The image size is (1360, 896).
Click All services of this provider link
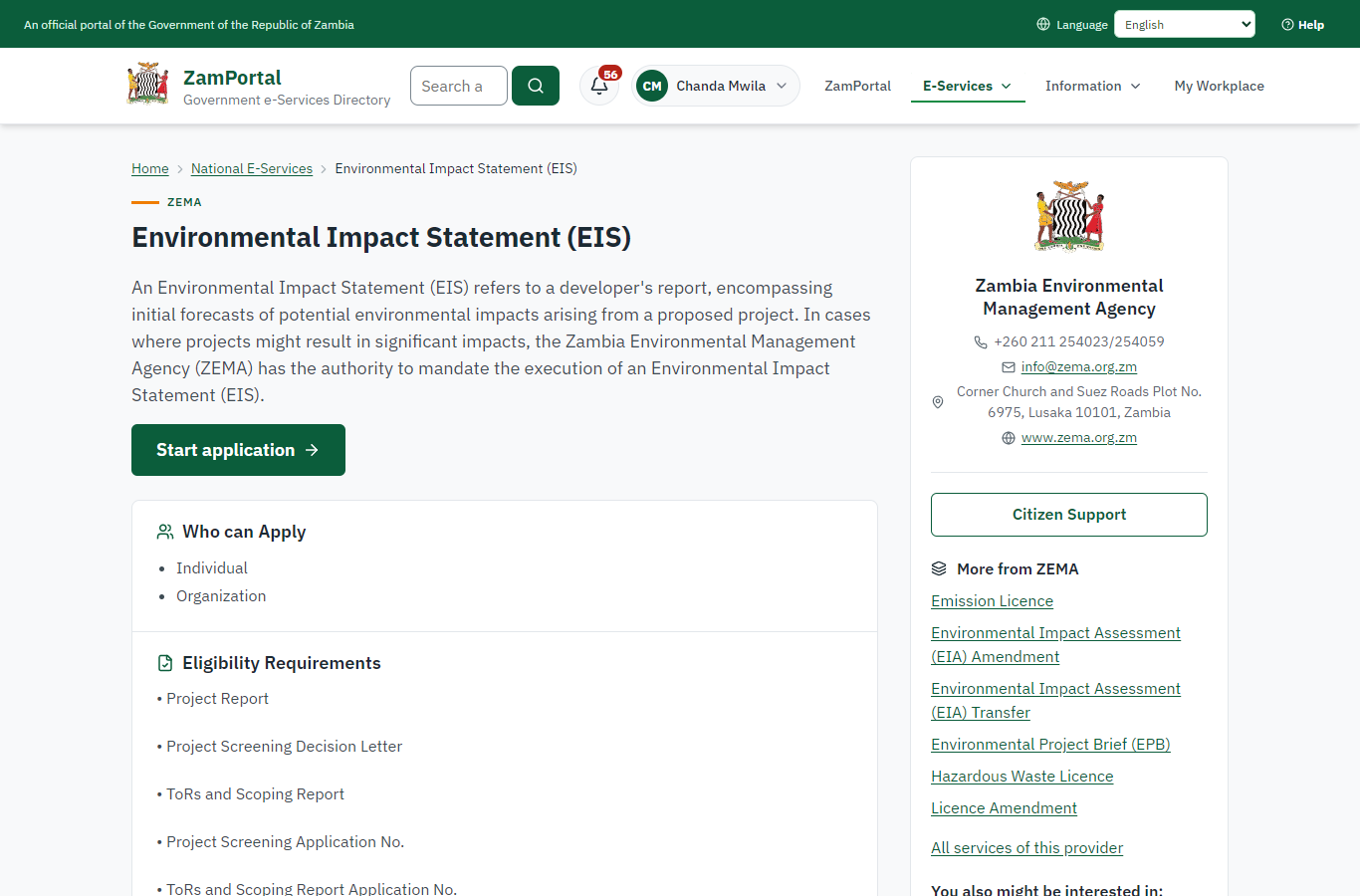tap(1026, 848)
